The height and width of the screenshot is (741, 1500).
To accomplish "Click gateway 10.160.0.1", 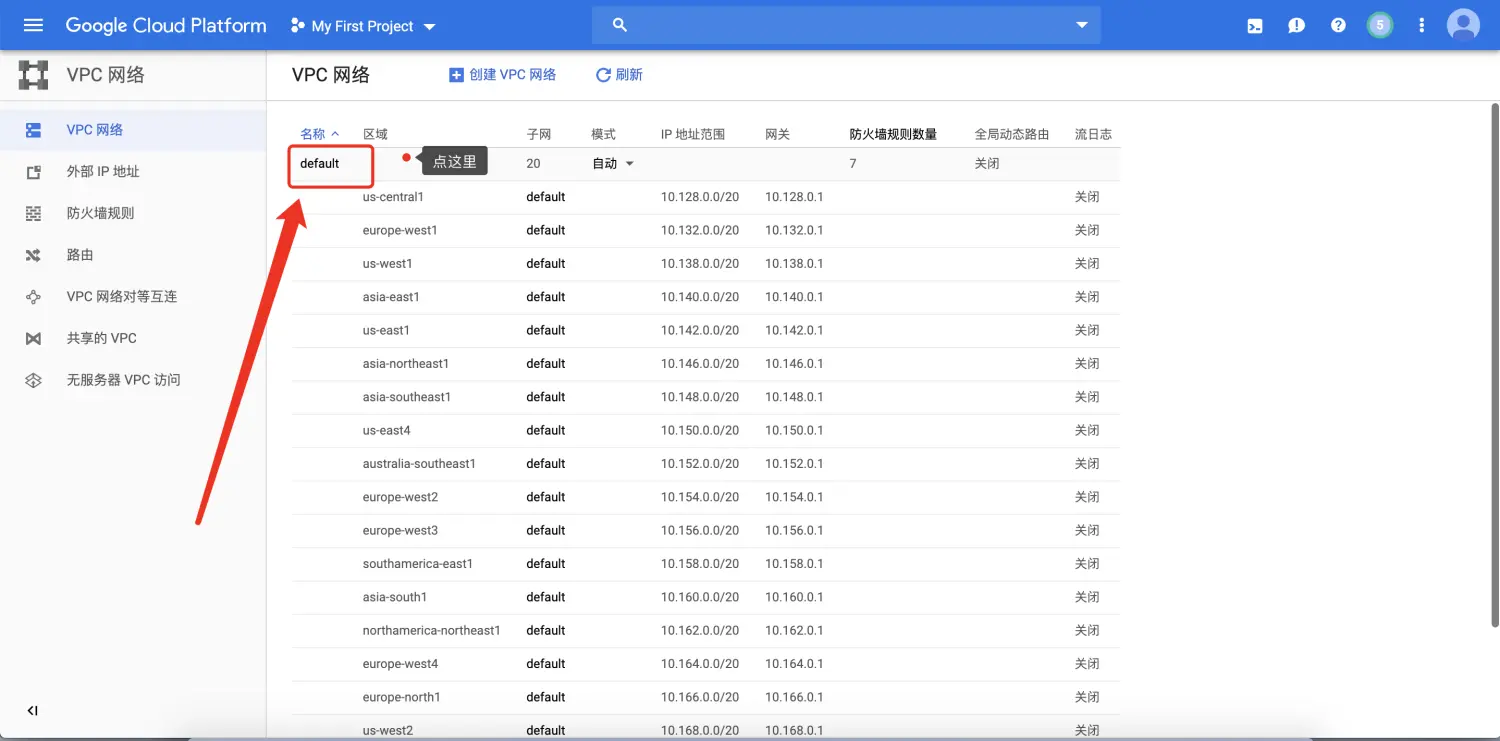I will 794,597.
